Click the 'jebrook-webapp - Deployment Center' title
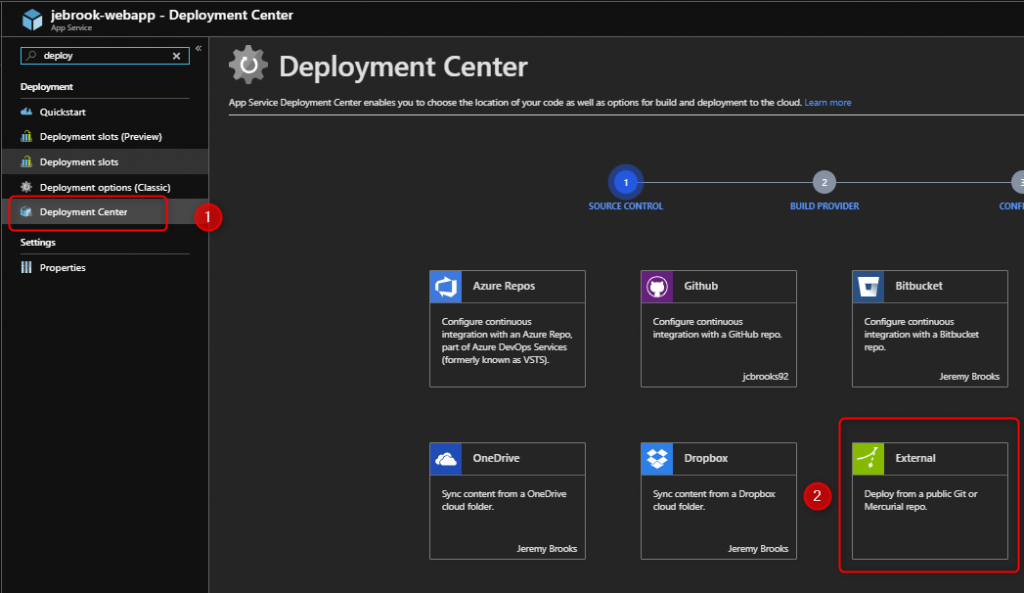 (x=172, y=15)
